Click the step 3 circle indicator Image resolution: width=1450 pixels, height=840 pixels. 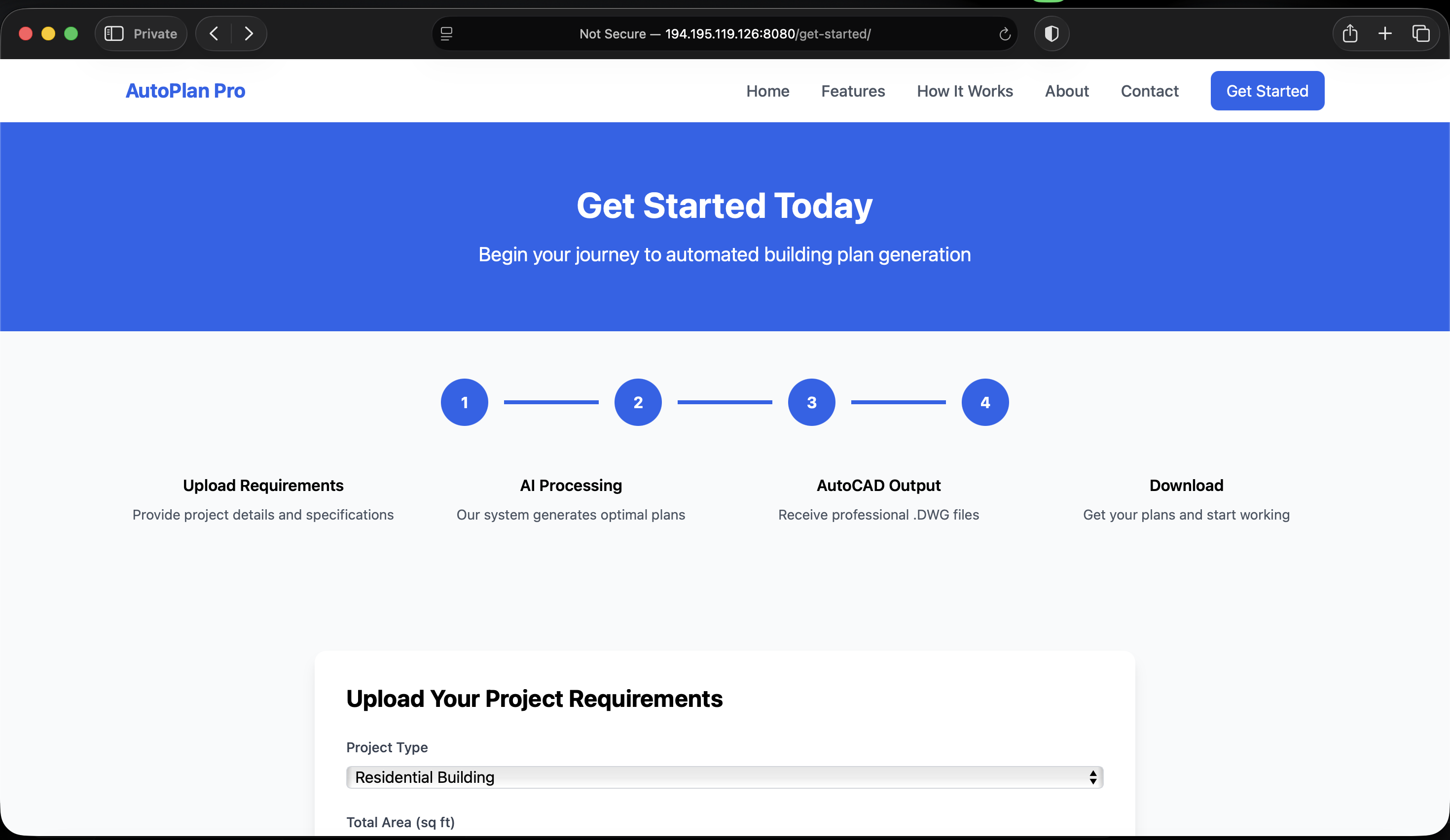(x=811, y=402)
